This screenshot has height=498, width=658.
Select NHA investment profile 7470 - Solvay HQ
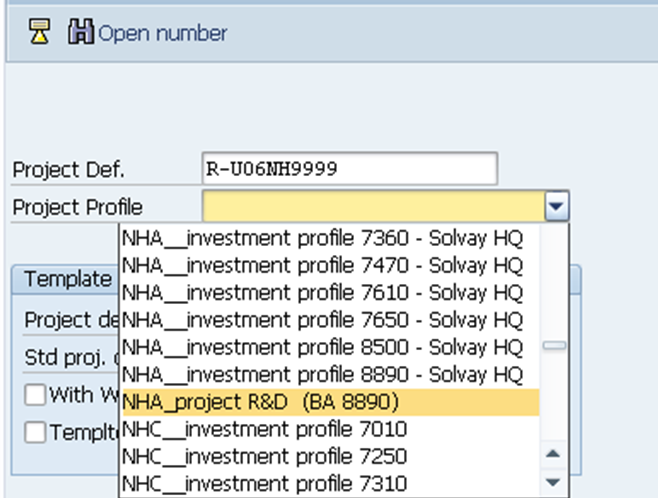(322, 266)
